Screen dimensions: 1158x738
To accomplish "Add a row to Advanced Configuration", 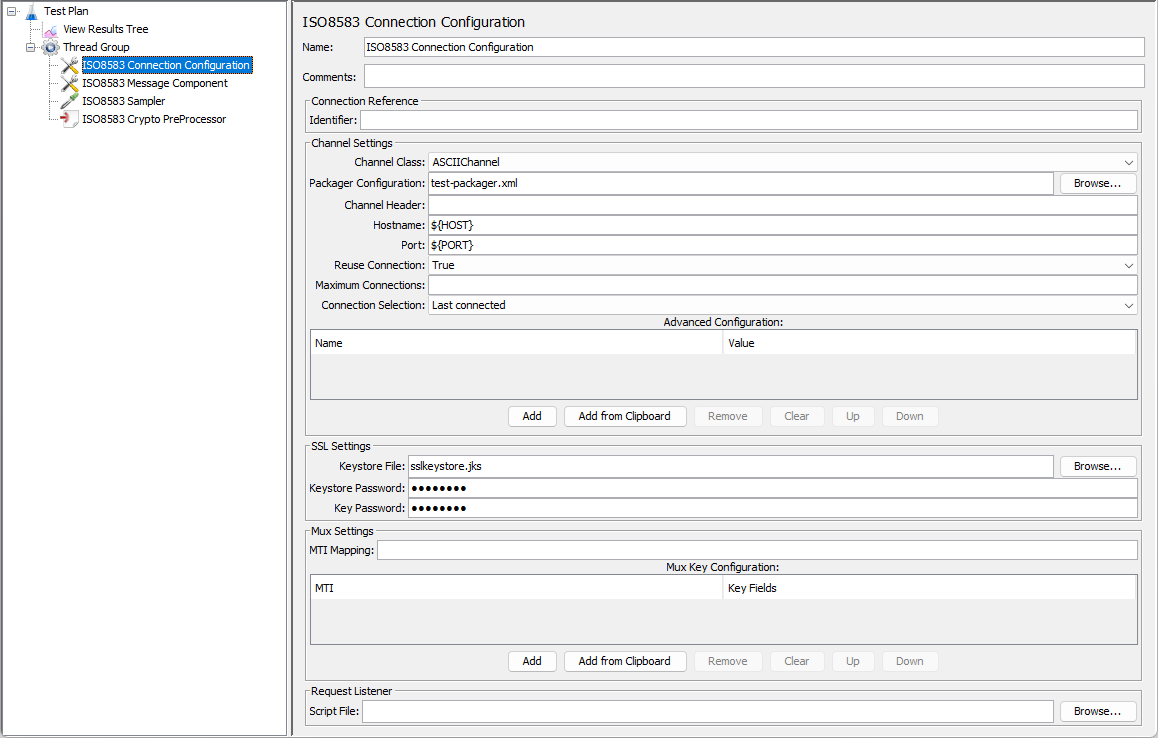I will (532, 417).
